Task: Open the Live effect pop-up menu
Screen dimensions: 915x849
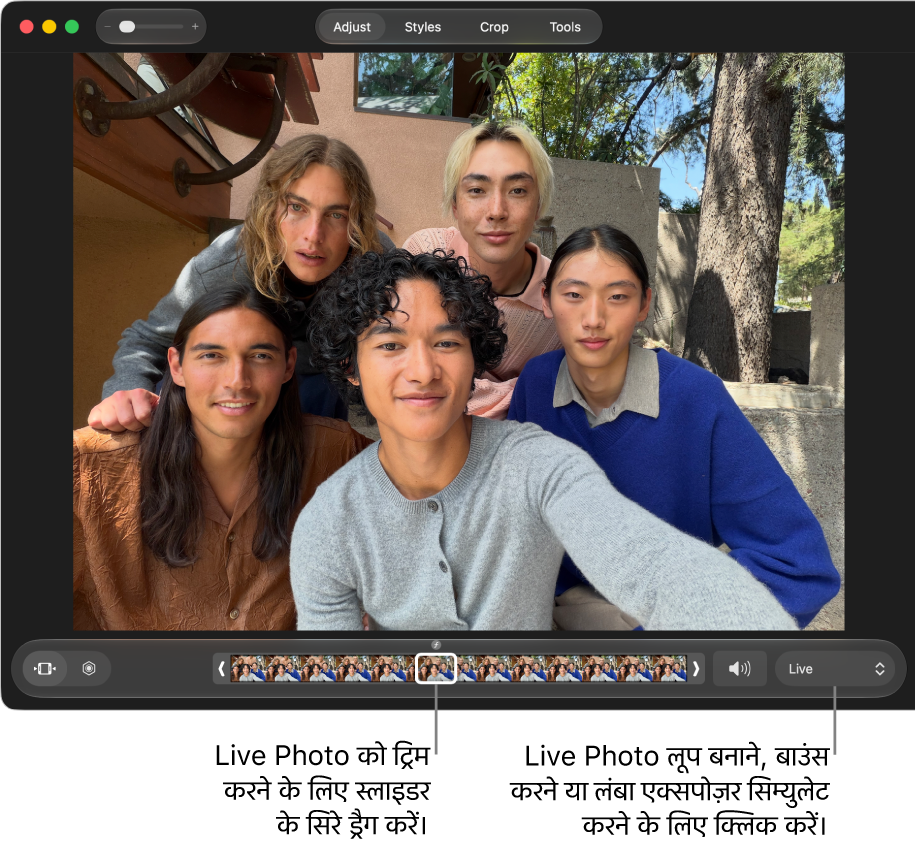Action: pyautogui.click(x=836, y=669)
